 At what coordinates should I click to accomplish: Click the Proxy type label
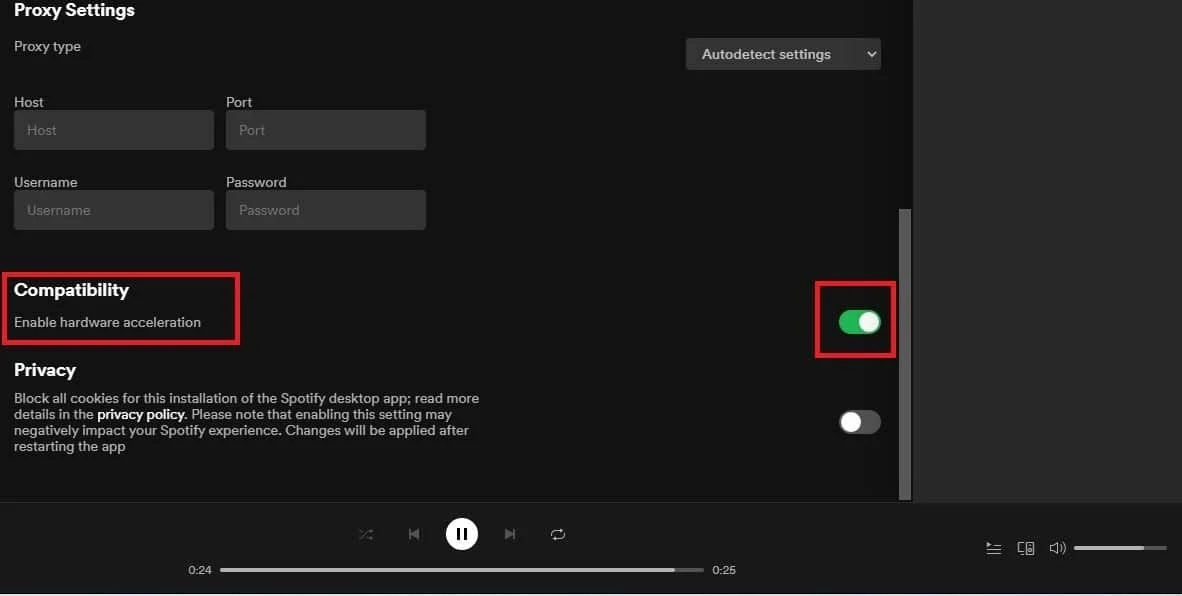click(x=47, y=47)
